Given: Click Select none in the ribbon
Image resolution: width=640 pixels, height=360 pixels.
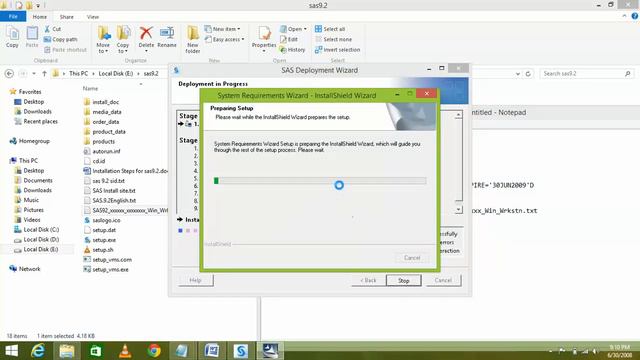Looking at the screenshot, I should click(333, 40).
